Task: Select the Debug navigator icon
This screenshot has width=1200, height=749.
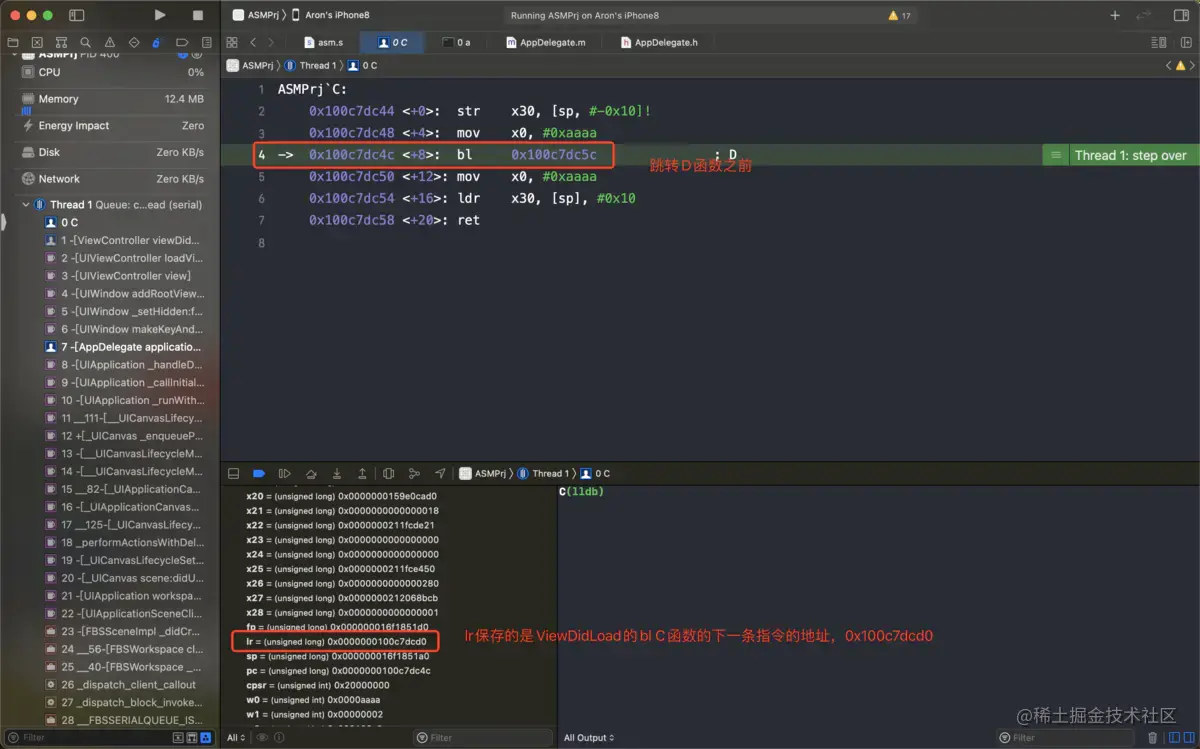Action: click(156, 43)
